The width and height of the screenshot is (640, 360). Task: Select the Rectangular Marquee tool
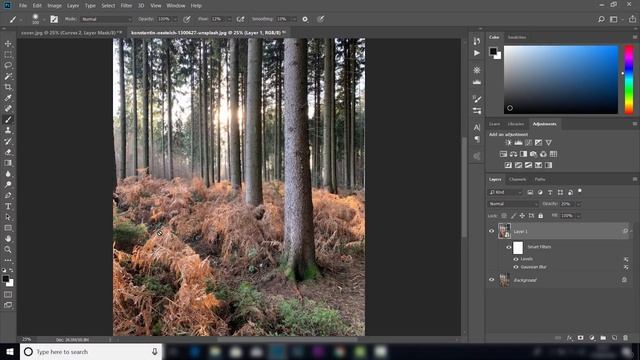tap(8, 54)
